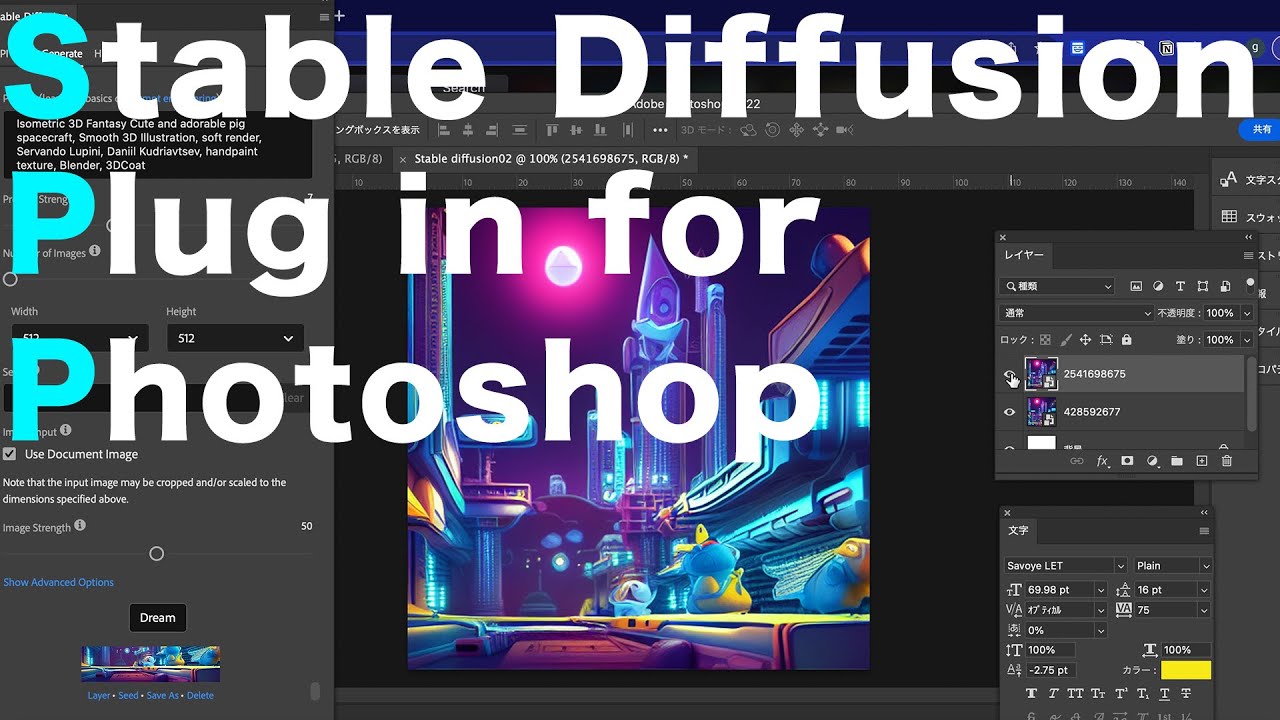Open the Layers panel menu
This screenshot has height=720, width=1280.
pos(1248,256)
